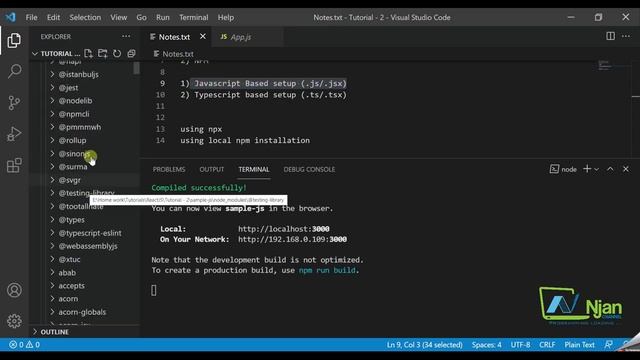Open the Edit menu

click(53, 18)
